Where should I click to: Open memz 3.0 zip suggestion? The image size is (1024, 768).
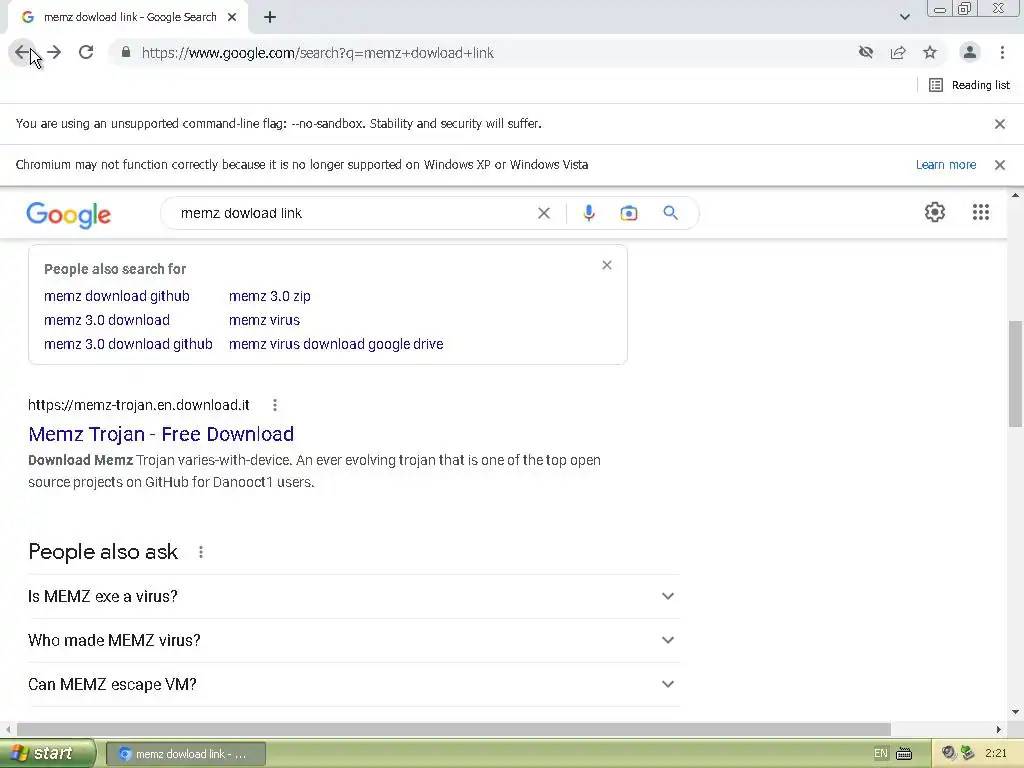tap(270, 296)
